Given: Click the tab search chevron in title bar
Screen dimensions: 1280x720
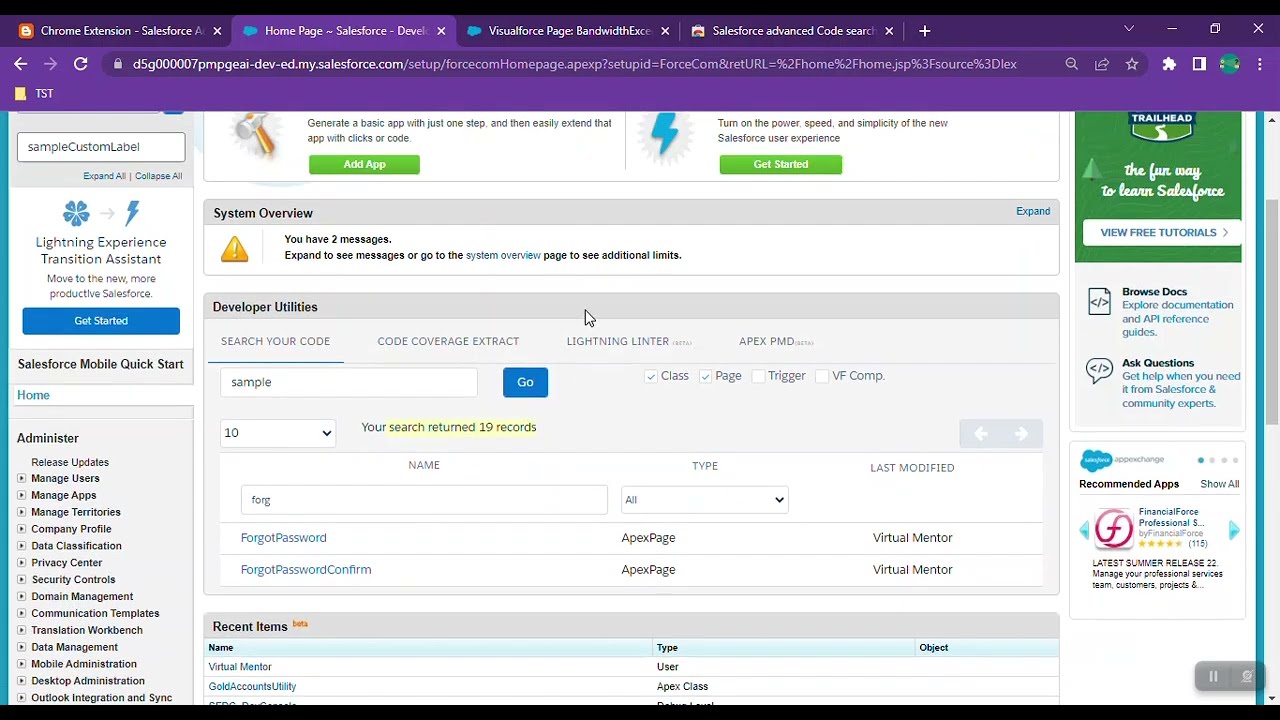Looking at the screenshot, I should click(1129, 30).
